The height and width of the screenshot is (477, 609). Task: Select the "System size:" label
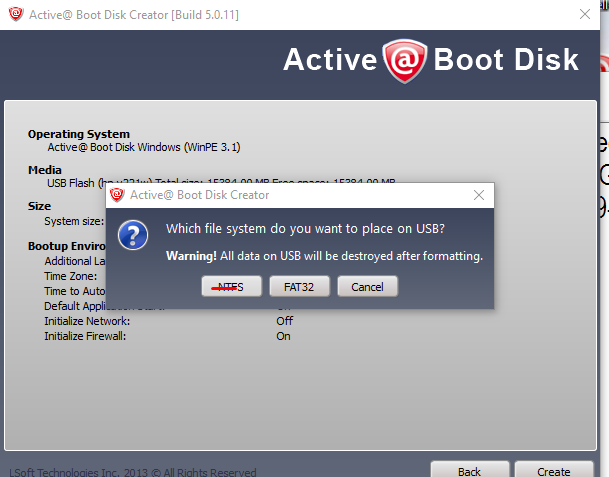[x=74, y=221]
